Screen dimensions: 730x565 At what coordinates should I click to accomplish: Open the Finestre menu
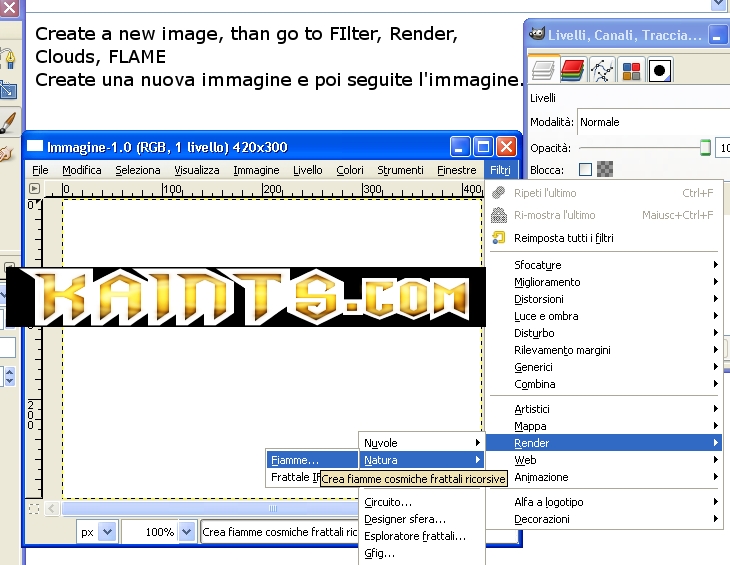[456, 170]
